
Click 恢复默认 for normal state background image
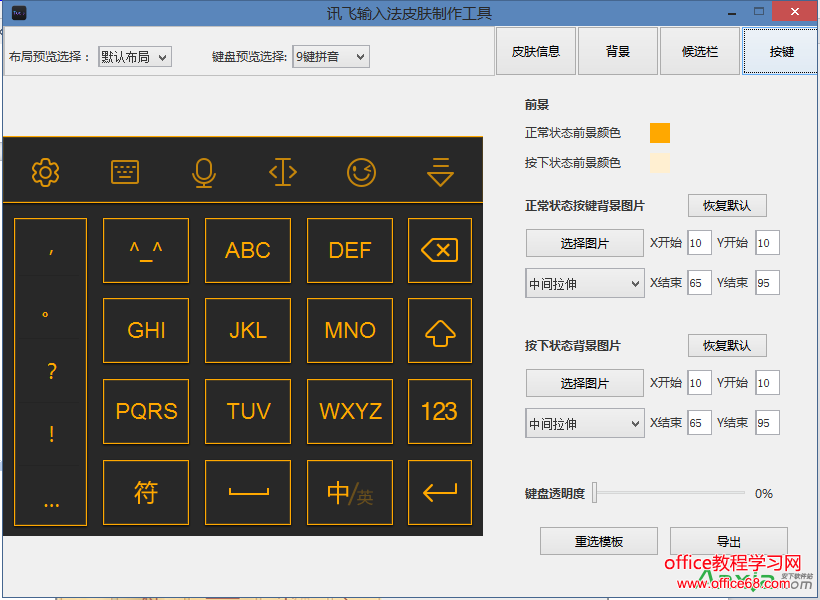click(726, 206)
